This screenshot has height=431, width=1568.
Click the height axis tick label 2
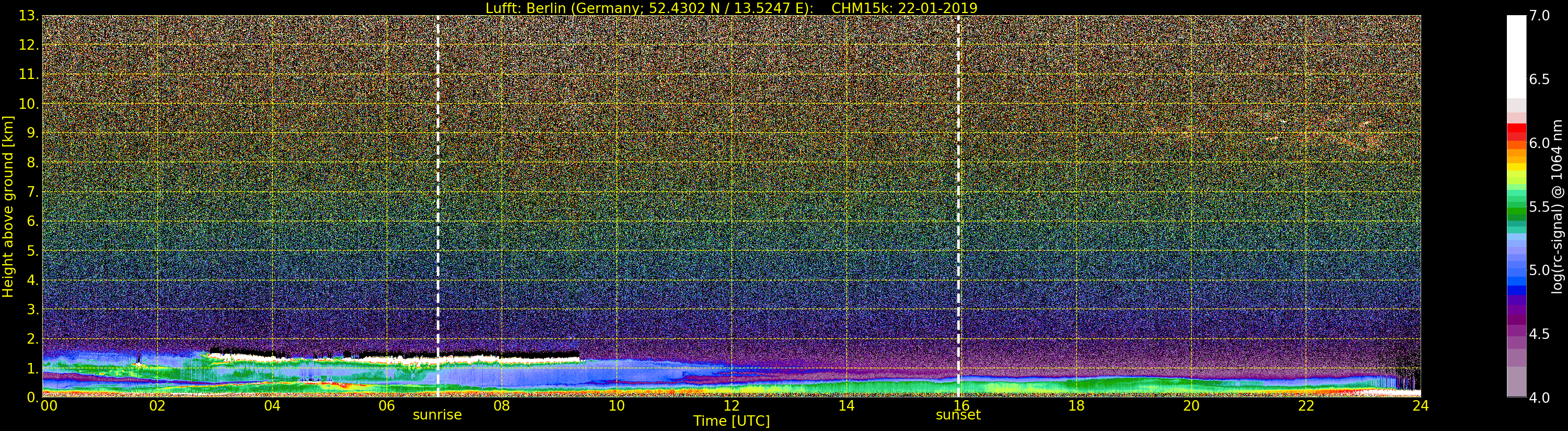(32, 338)
